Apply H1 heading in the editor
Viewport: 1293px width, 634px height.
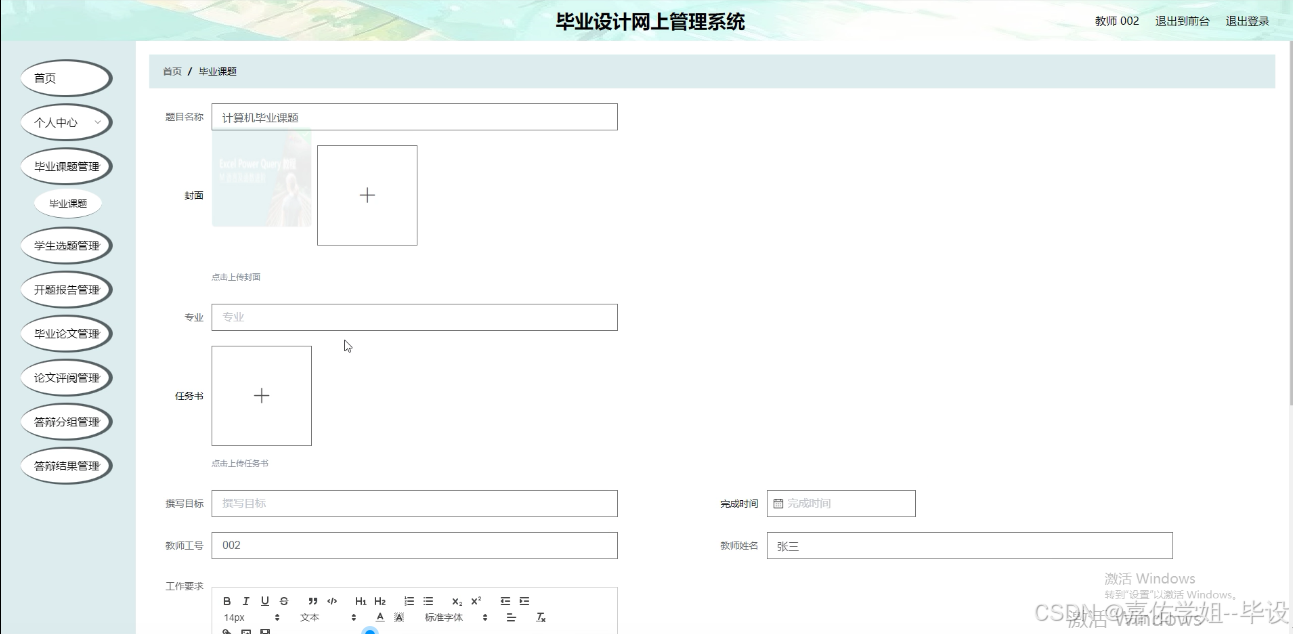tap(362, 601)
